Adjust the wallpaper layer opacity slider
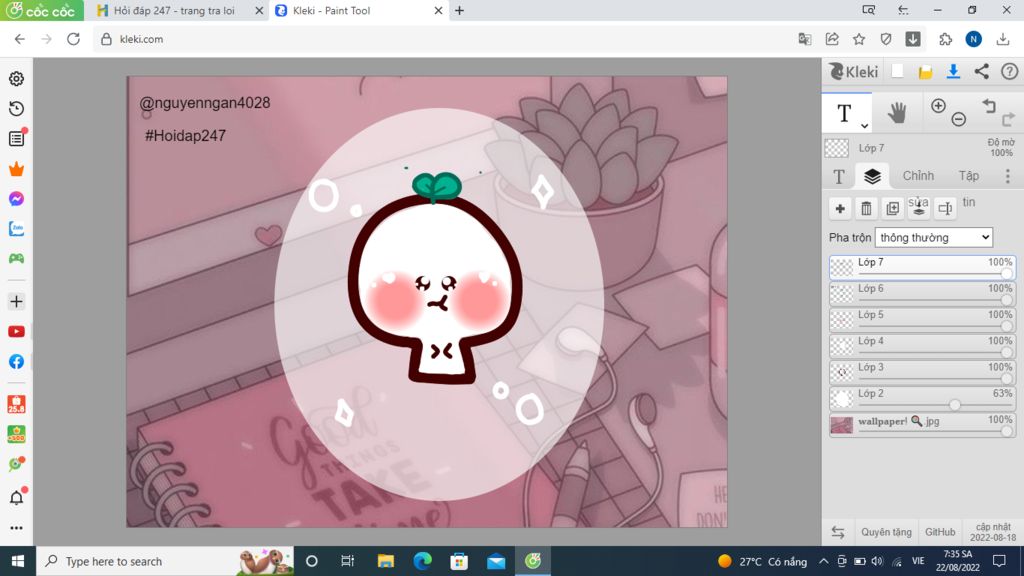Viewport: 1024px width, 576px height. (x=1006, y=431)
